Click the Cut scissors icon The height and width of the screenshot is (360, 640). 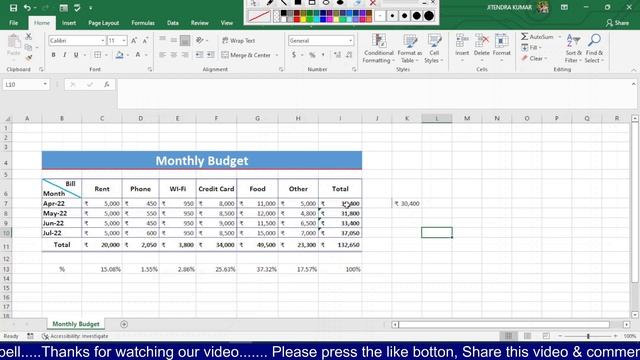tap(29, 37)
